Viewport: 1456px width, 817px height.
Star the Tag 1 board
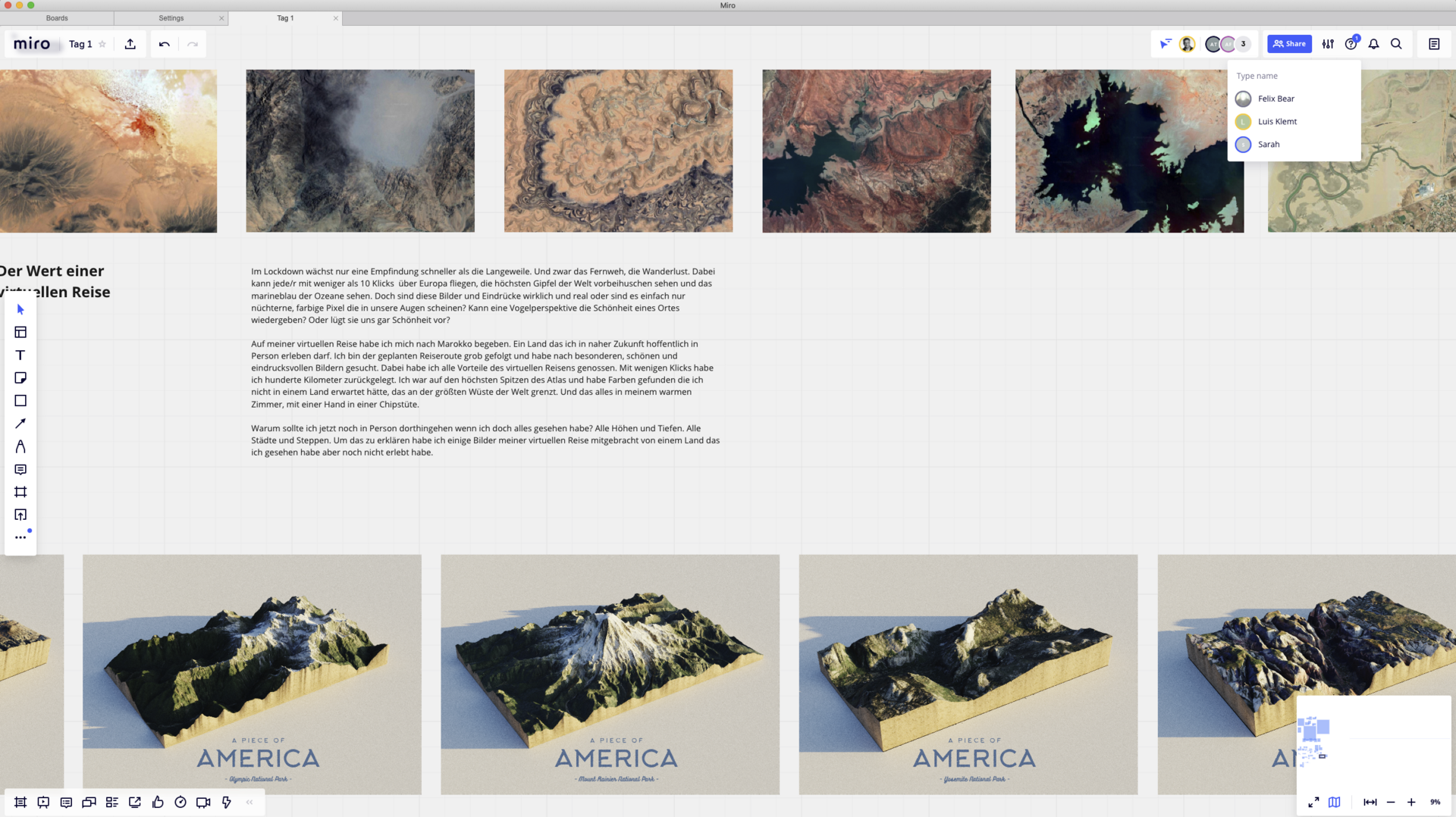point(102,44)
